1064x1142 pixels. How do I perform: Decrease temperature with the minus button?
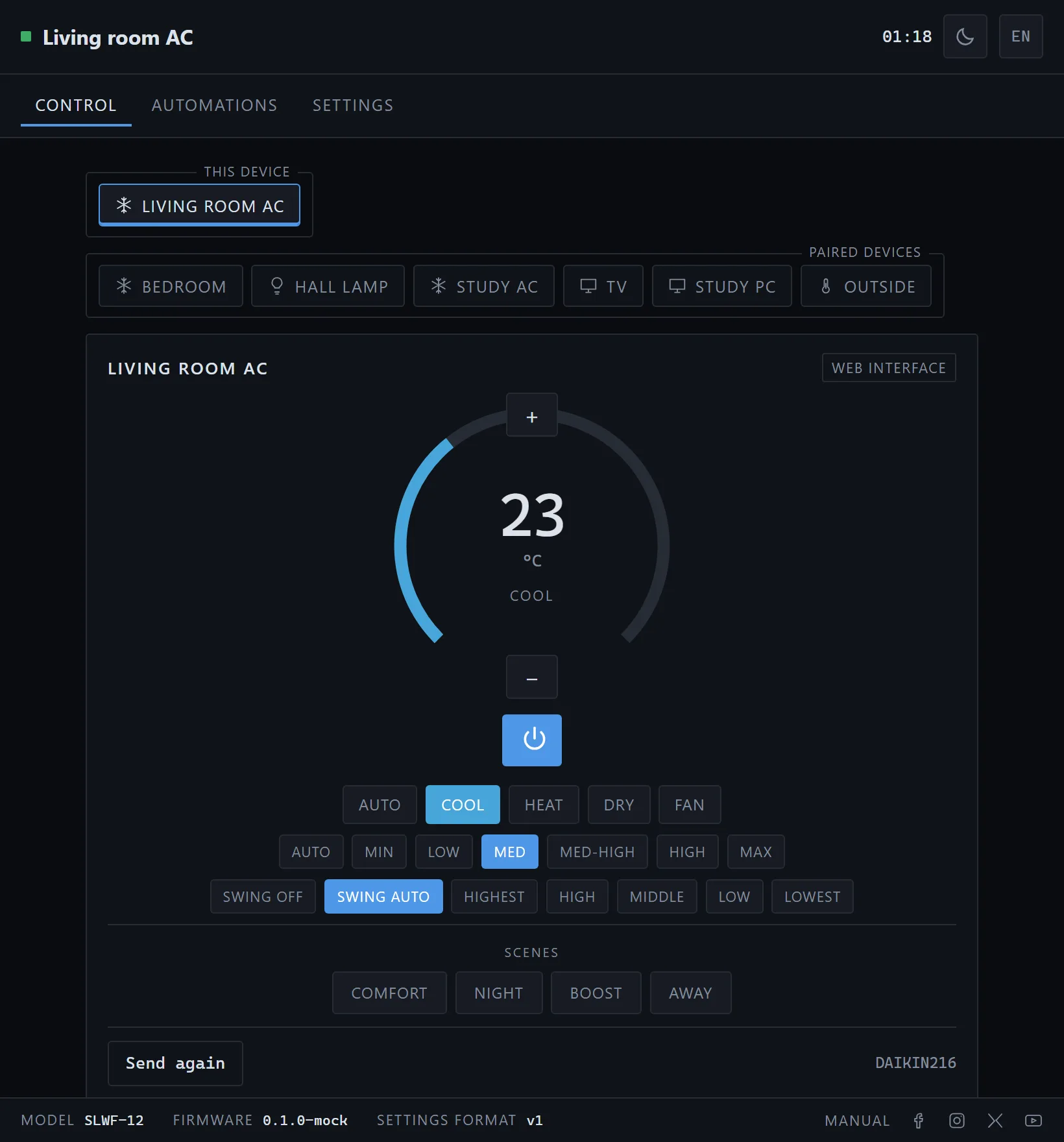tap(532, 677)
